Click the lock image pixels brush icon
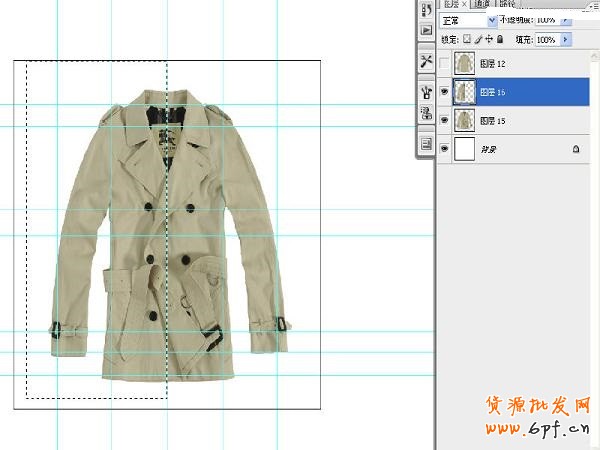The image size is (600, 450). pos(479,40)
